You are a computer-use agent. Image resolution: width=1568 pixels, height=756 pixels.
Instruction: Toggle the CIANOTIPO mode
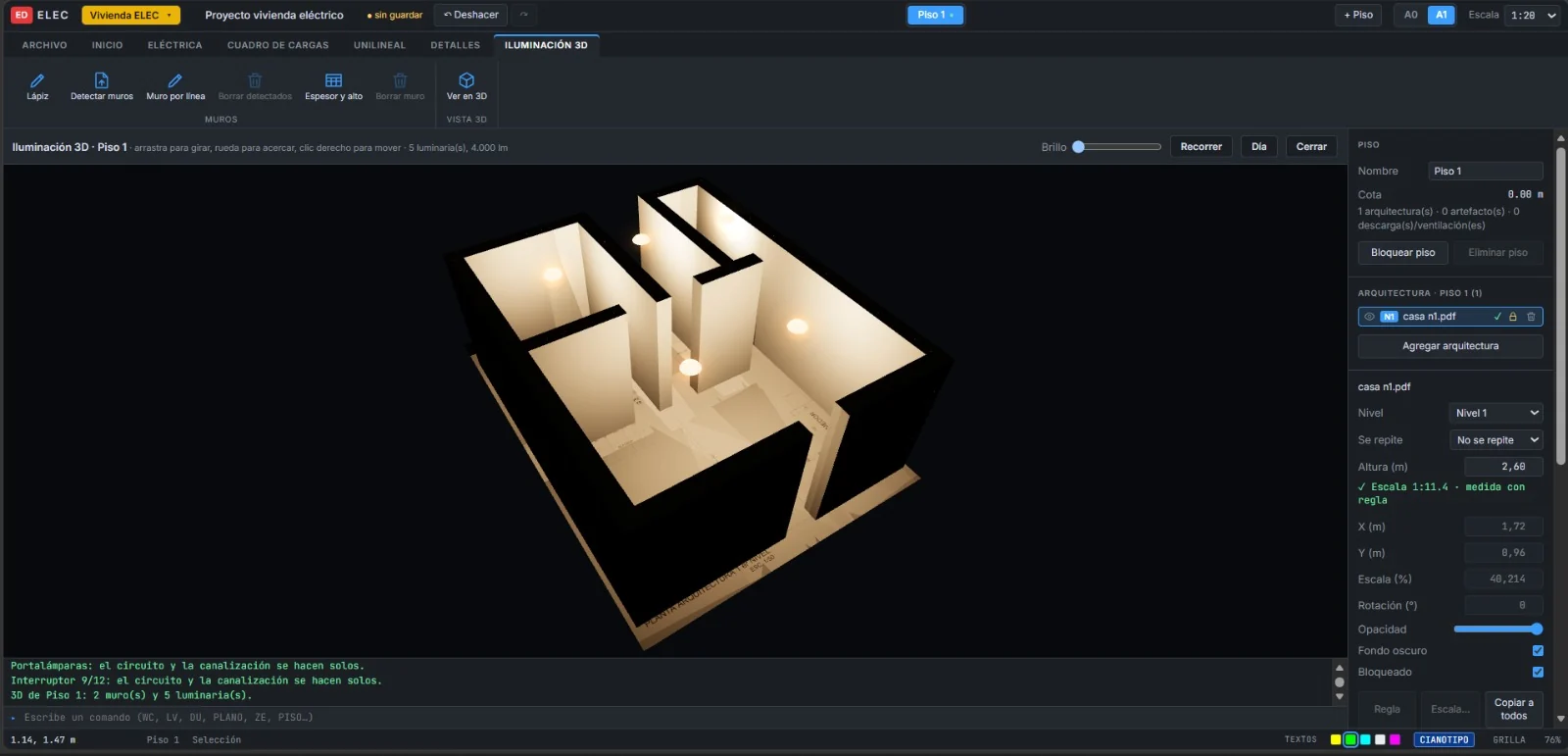(x=1444, y=740)
